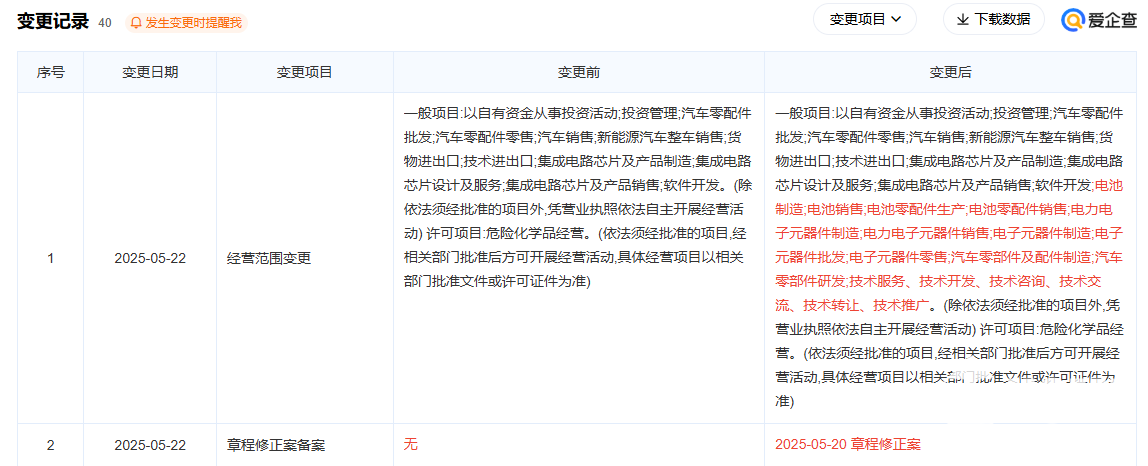Click 经营范围变更 in row 1
1148x466 pixels.
pyautogui.click(x=269, y=258)
